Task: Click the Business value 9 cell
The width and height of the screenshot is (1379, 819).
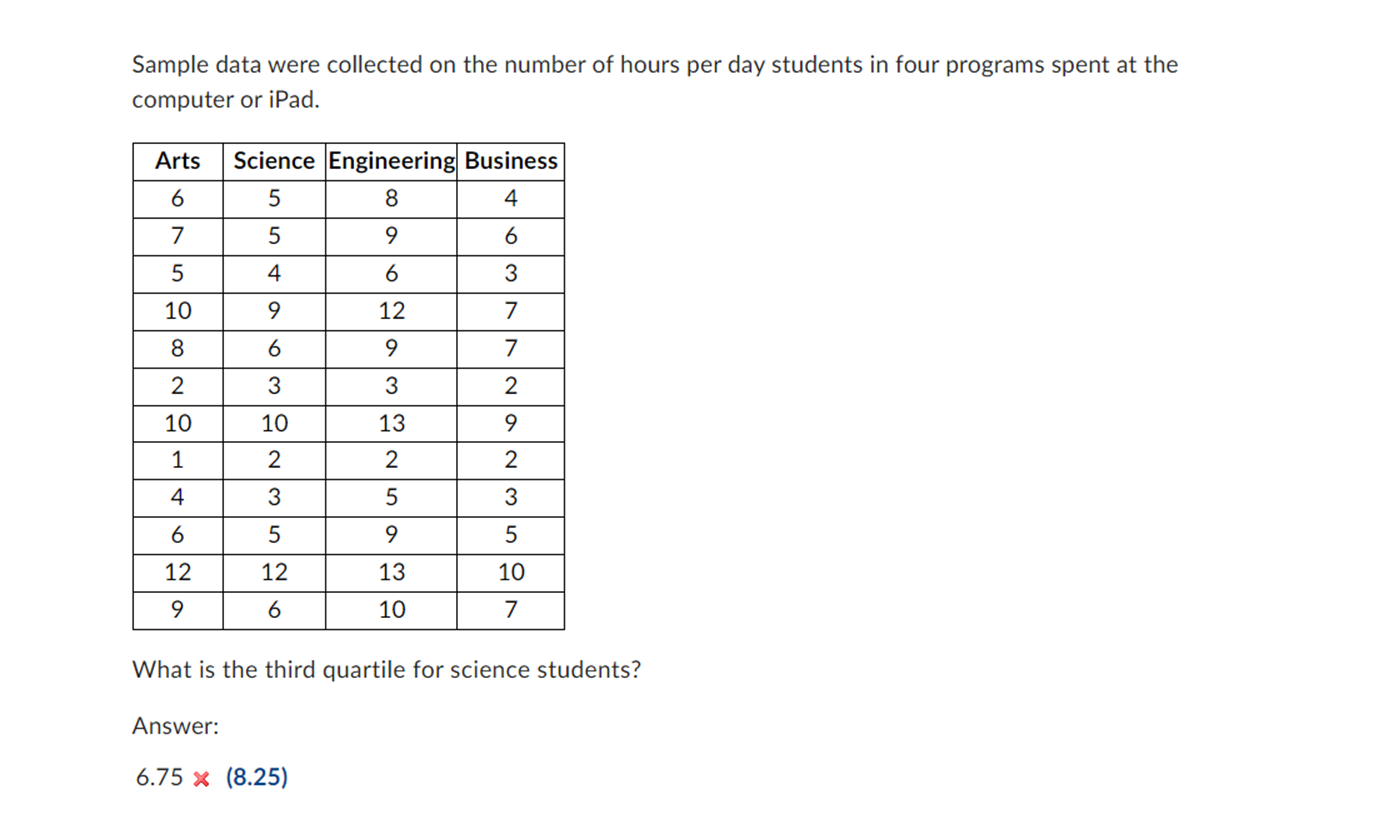Action: click(x=511, y=423)
